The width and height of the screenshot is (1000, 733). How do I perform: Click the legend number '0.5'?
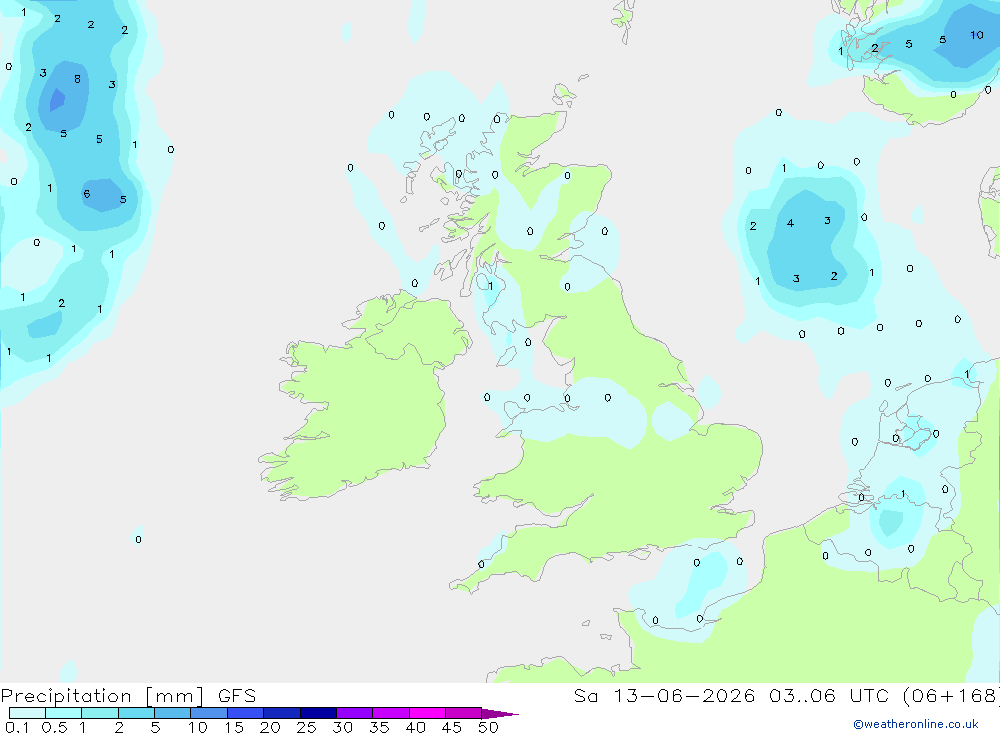point(54,727)
